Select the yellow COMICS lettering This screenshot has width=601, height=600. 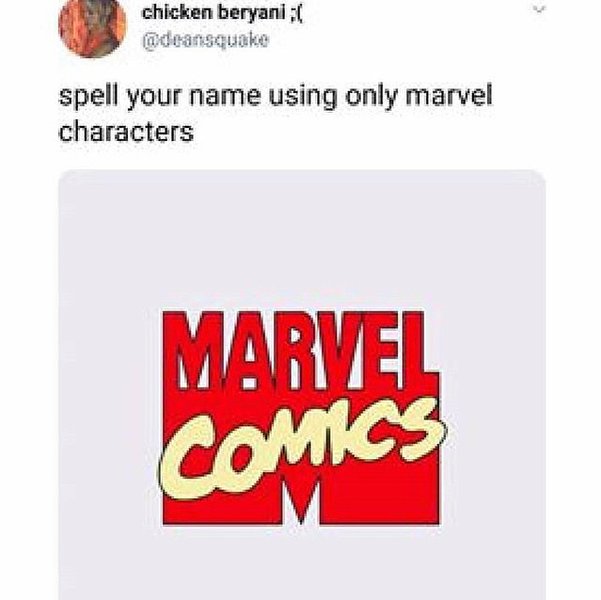pos(303,447)
